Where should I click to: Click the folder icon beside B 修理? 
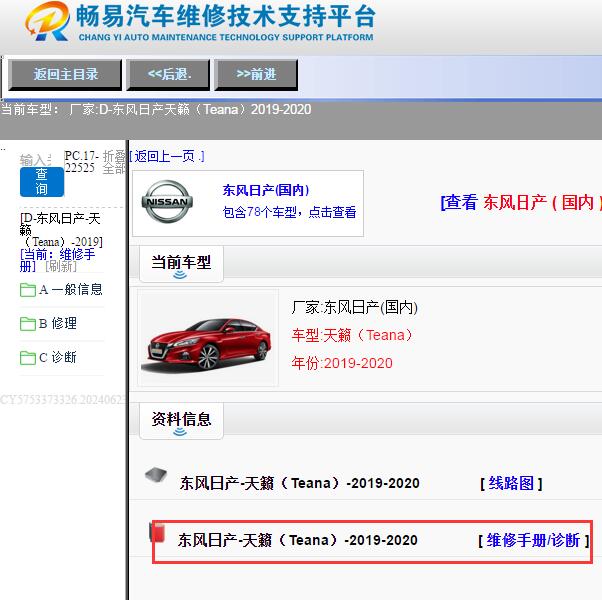[x=28, y=324]
